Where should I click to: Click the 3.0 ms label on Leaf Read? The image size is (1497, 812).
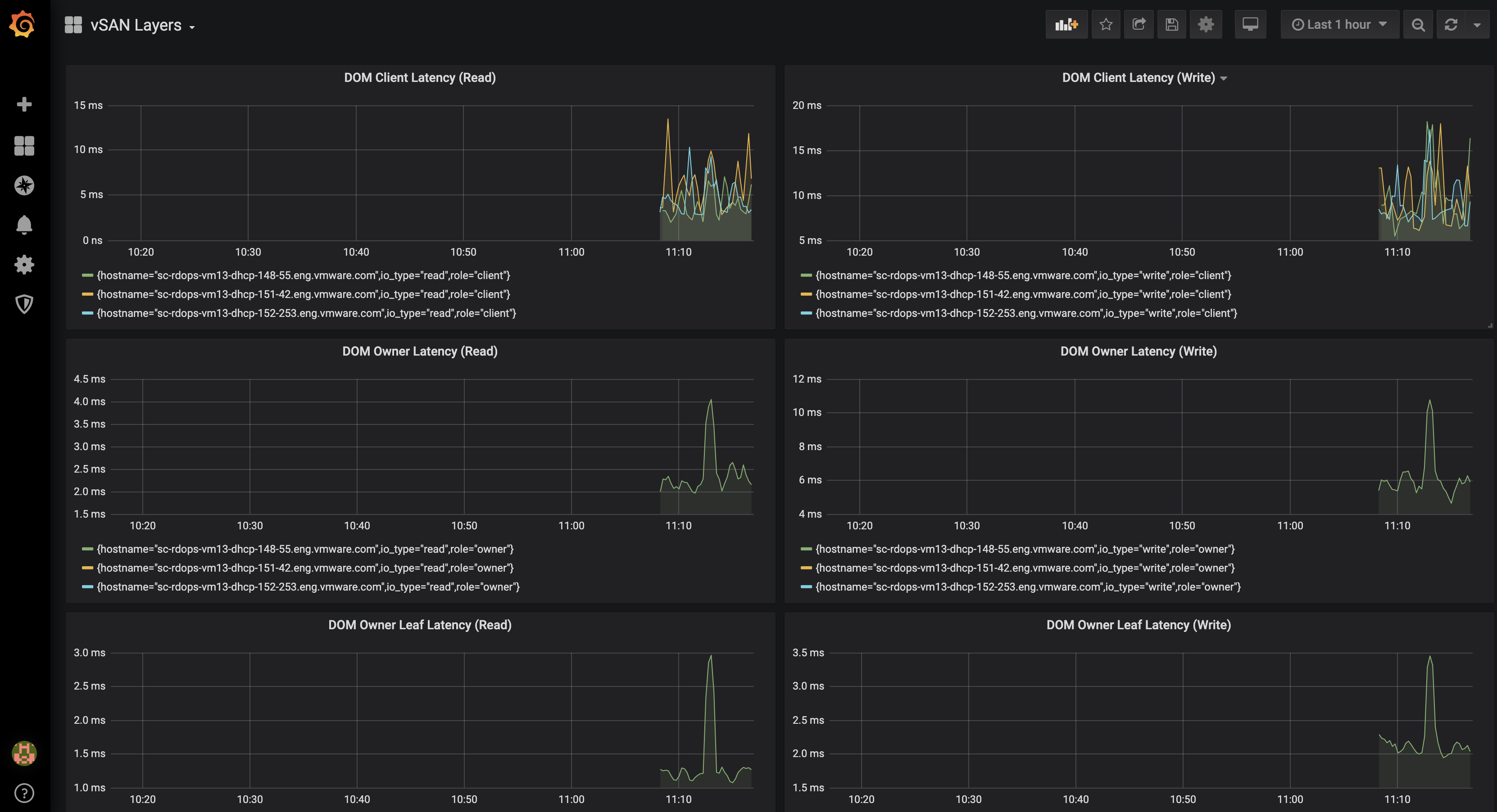pyautogui.click(x=90, y=652)
